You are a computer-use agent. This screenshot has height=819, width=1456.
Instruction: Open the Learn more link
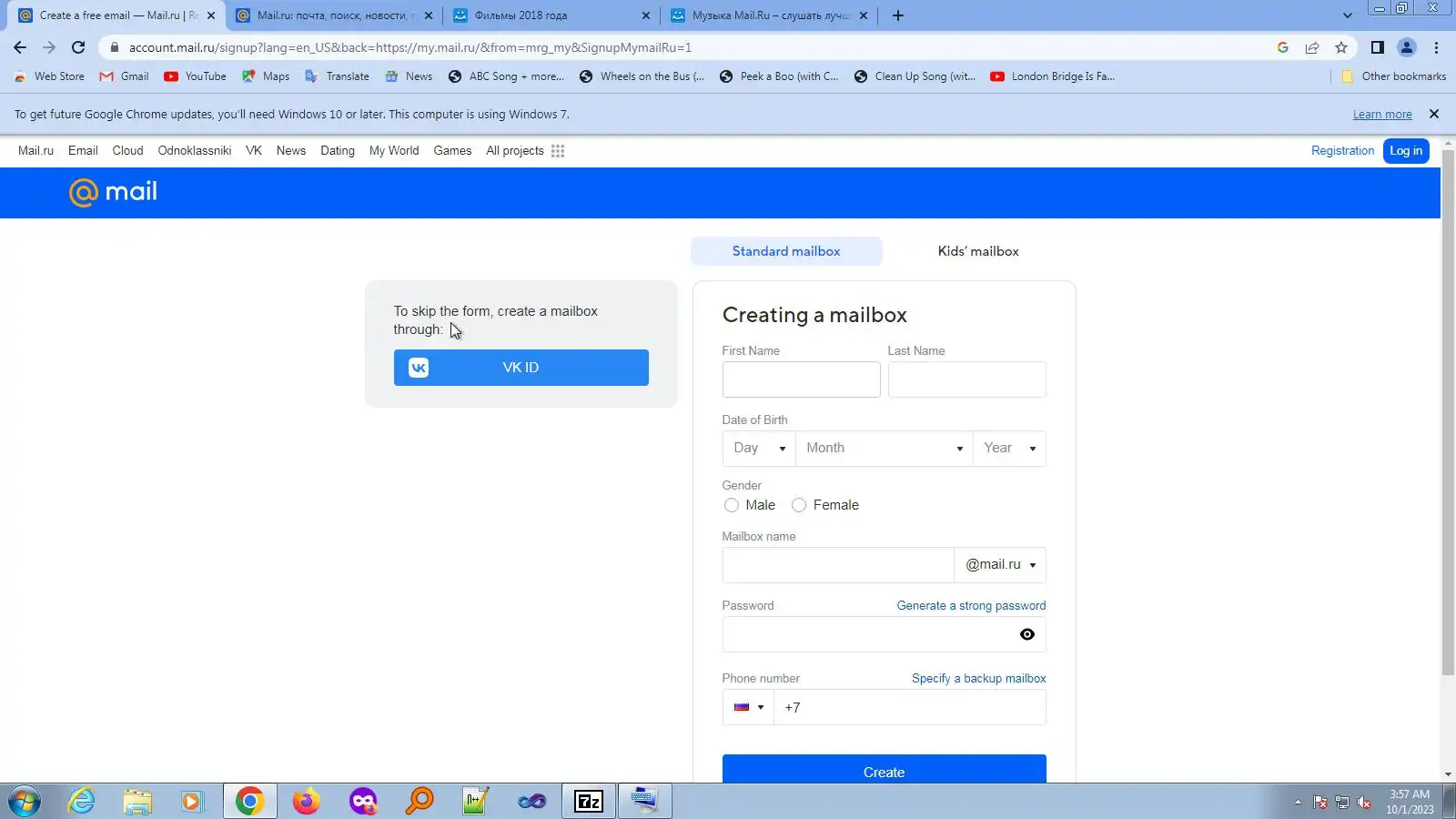coord(1382,115)
